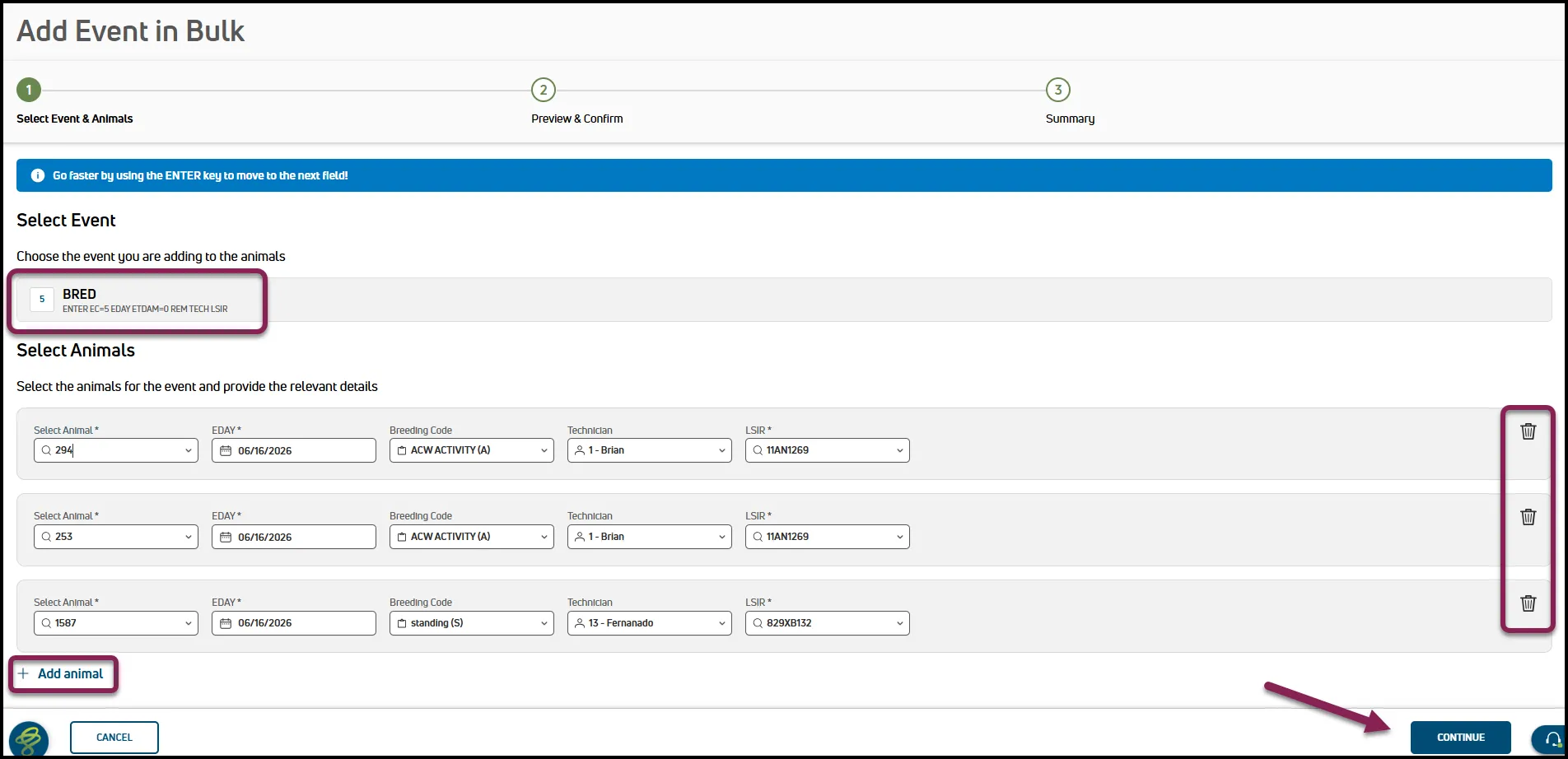This screenshot has width=1568, height=759.
Task: Delete the animal 253 row with trash icon
Action: pos(1528,517)
